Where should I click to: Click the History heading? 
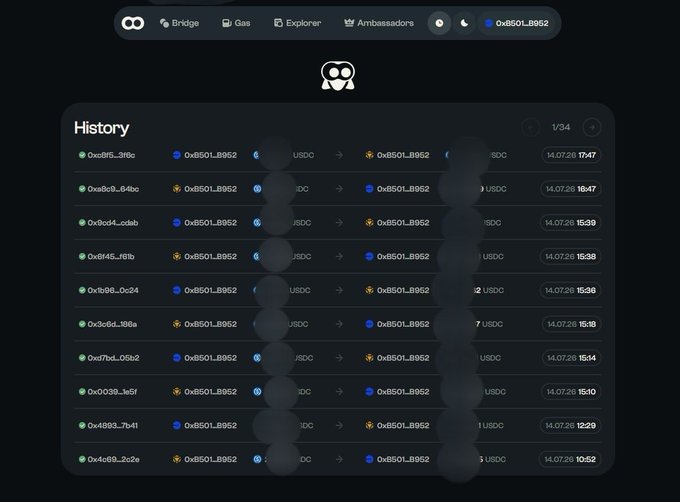click(x=101, y=128)
